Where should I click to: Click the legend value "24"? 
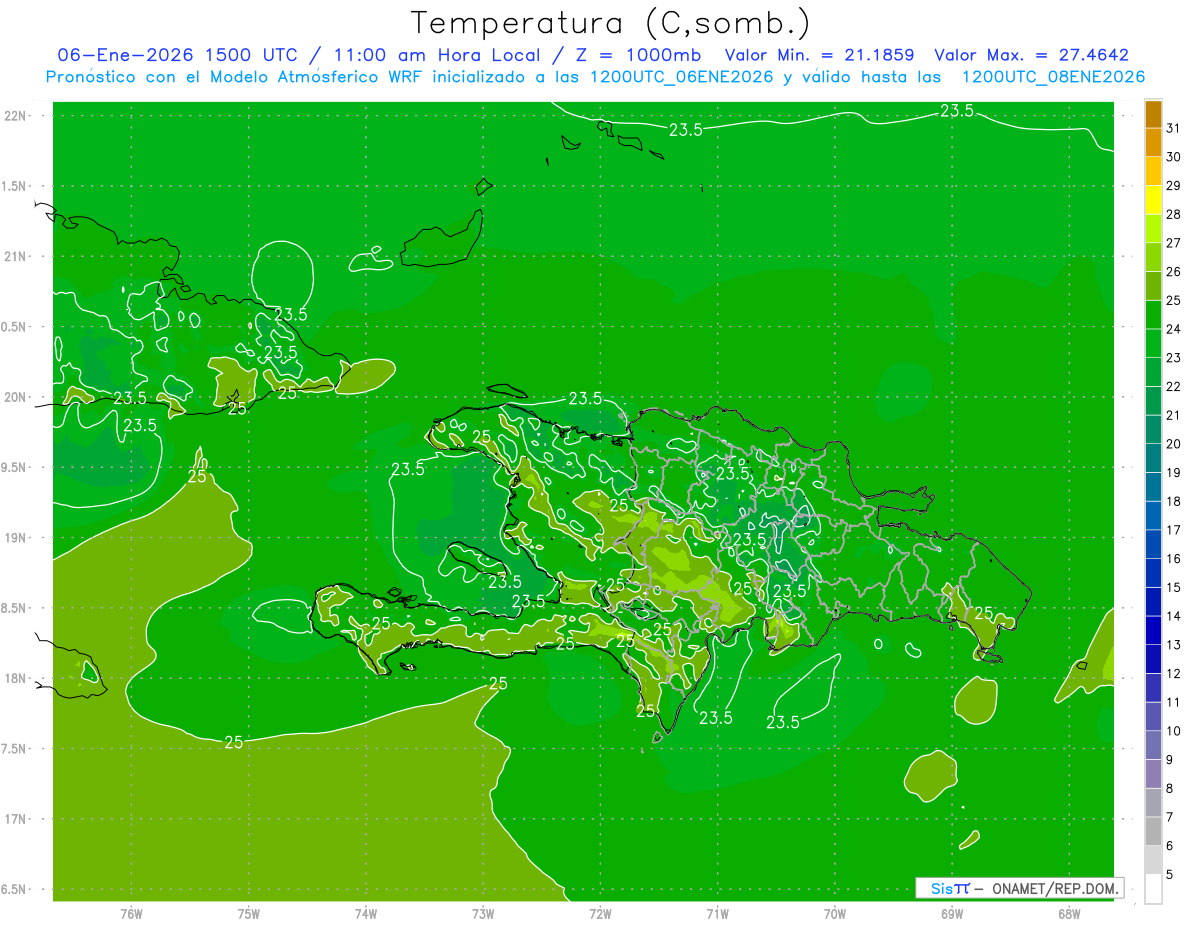point(1174,329)
